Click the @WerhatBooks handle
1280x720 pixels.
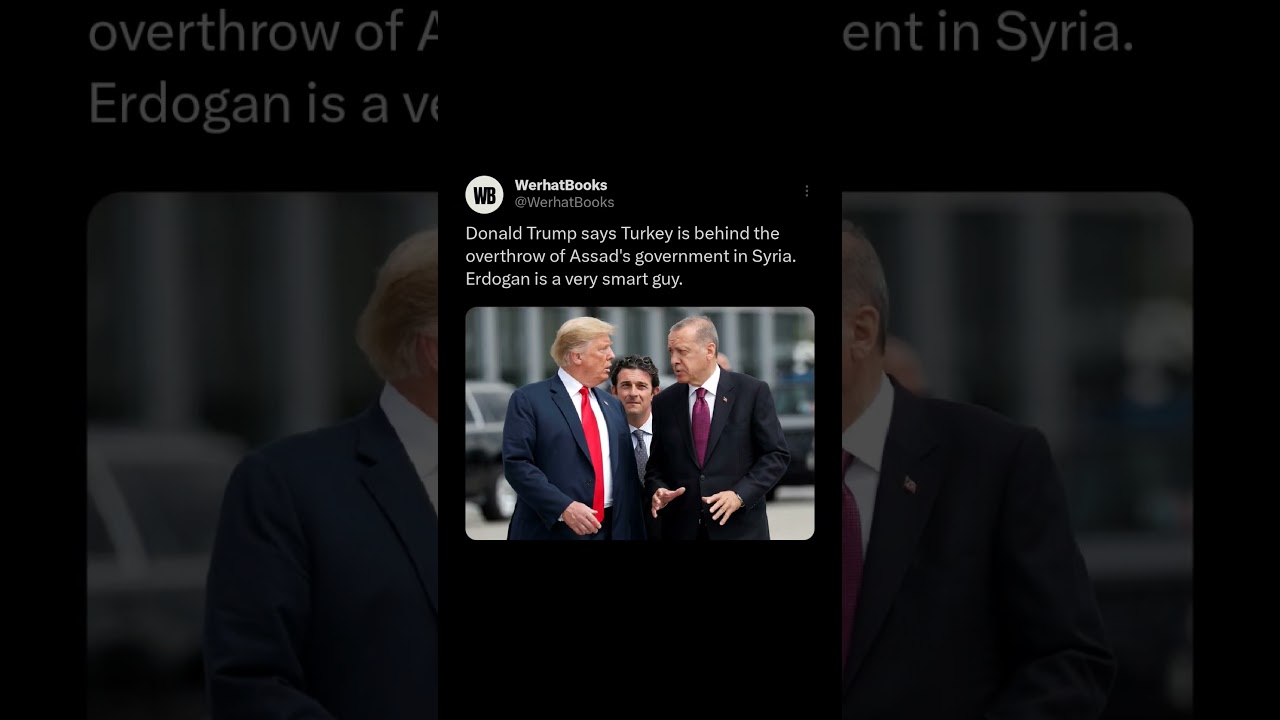click(564, 202)
